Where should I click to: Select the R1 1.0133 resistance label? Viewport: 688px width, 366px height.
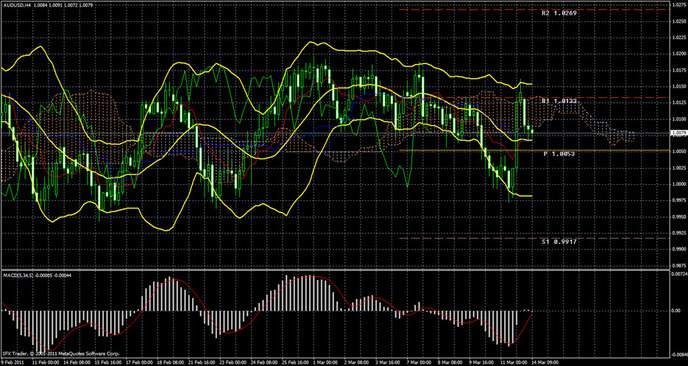pyautogui.click(x=559, y=101)
